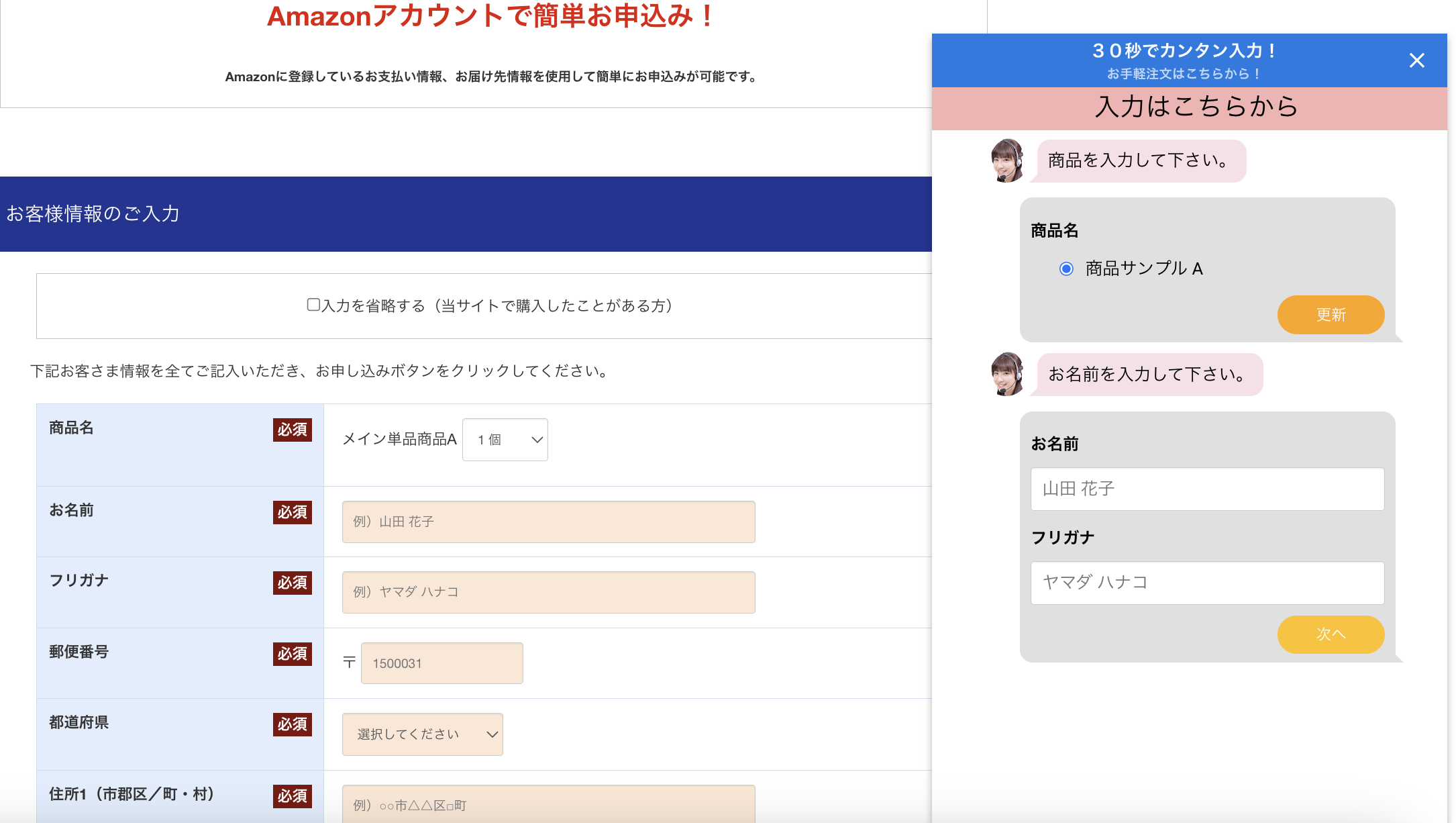This screenshot has width=1456, height=823.
Task: Click the operator avatar beside the お名前を入力して下さい message
Action: (1007, 374)
